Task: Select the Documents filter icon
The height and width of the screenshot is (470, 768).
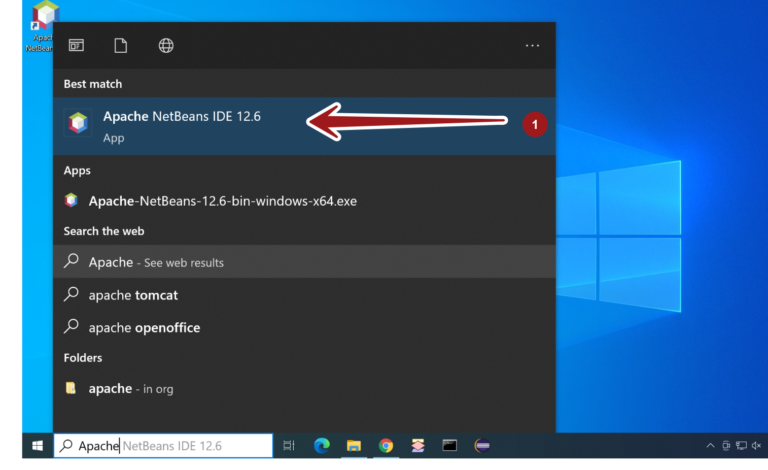Action: pyautogui.click(x=121, y=46)
